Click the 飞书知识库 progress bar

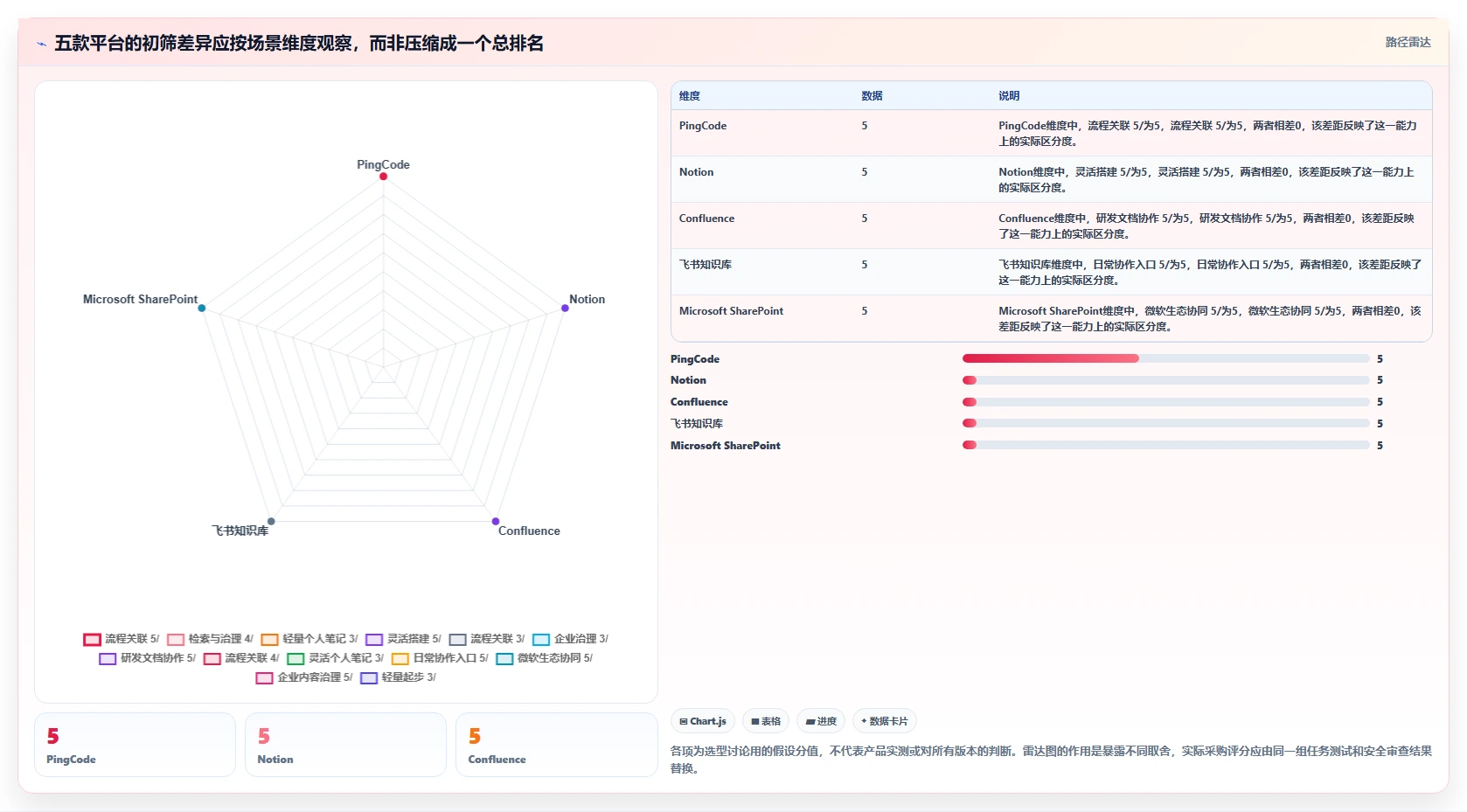point(1165,423)
